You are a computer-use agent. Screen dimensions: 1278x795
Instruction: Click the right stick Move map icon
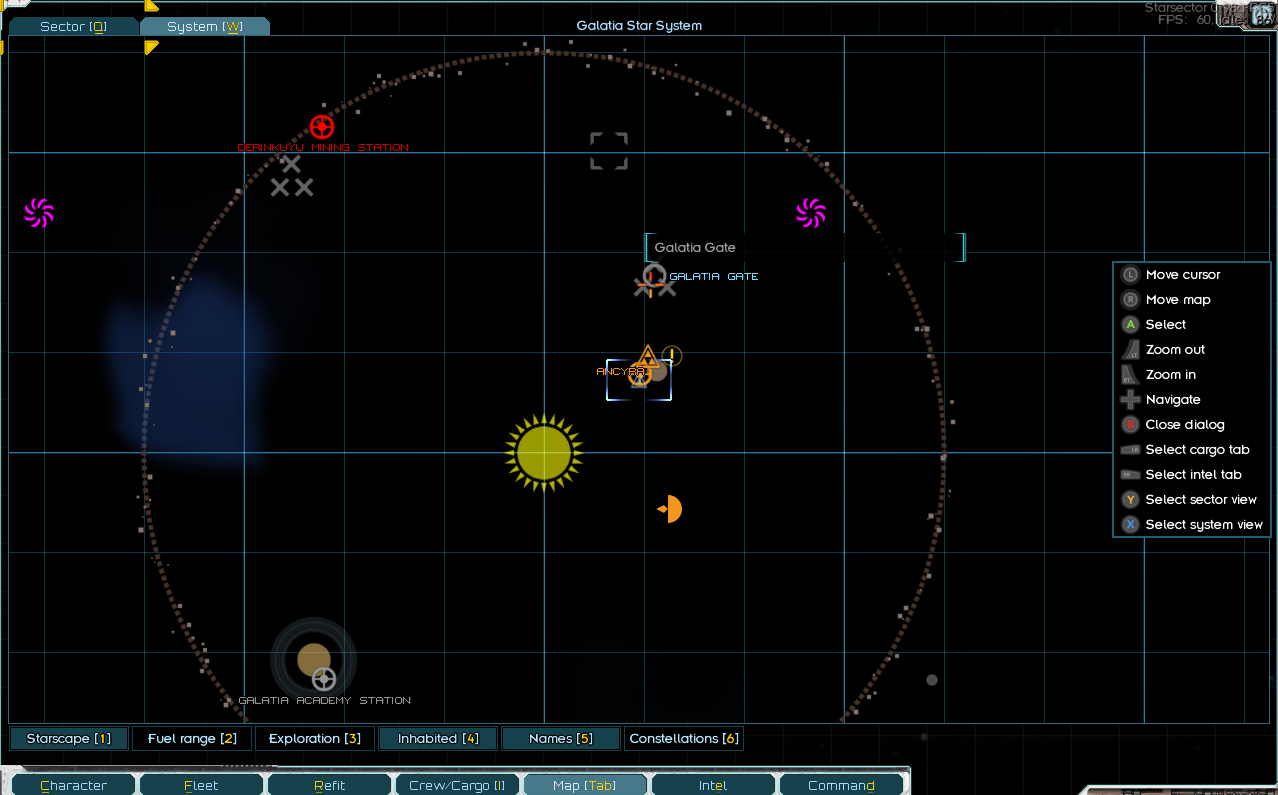pyautogui.click(x=1130, y=299)
